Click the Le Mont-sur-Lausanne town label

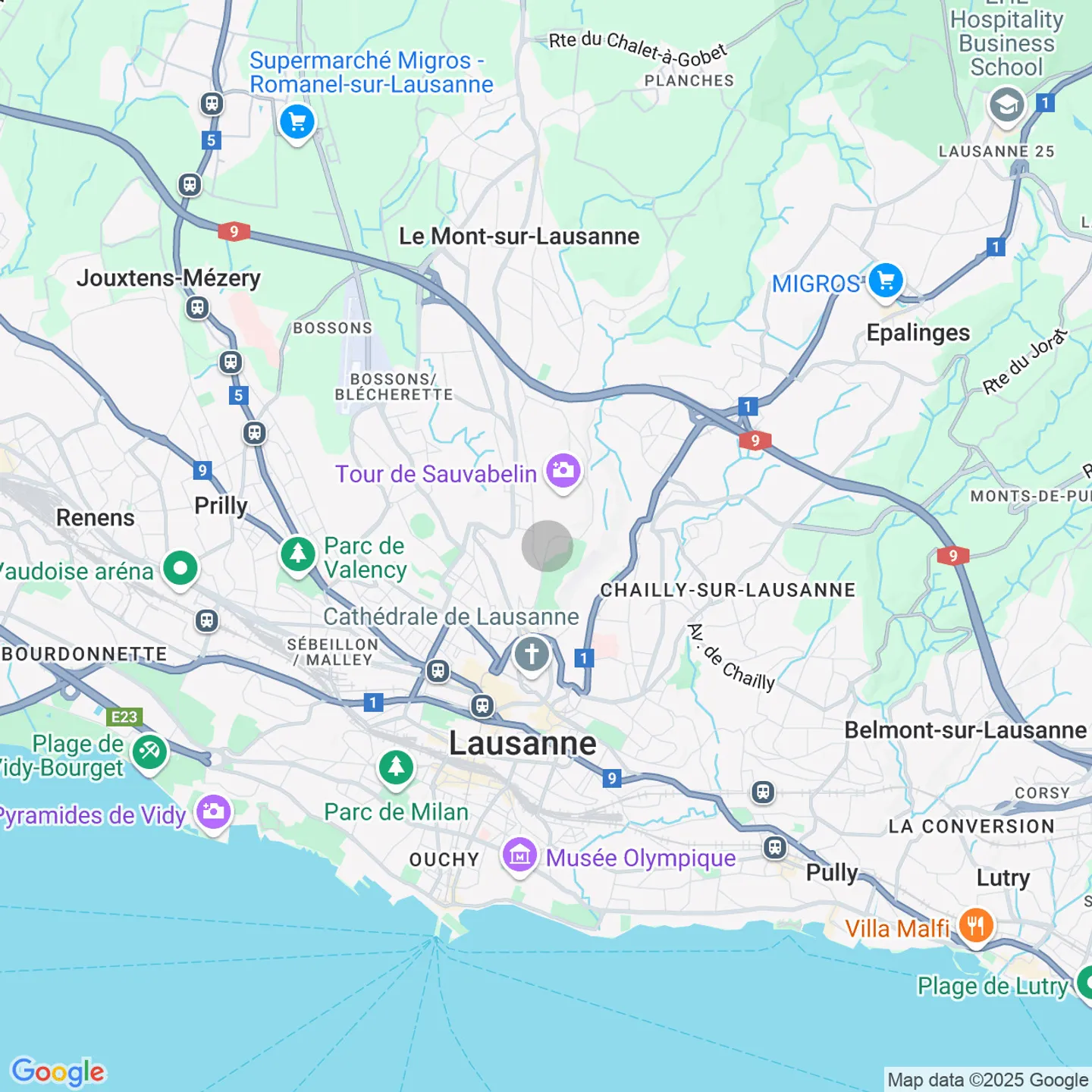point(519,237)
